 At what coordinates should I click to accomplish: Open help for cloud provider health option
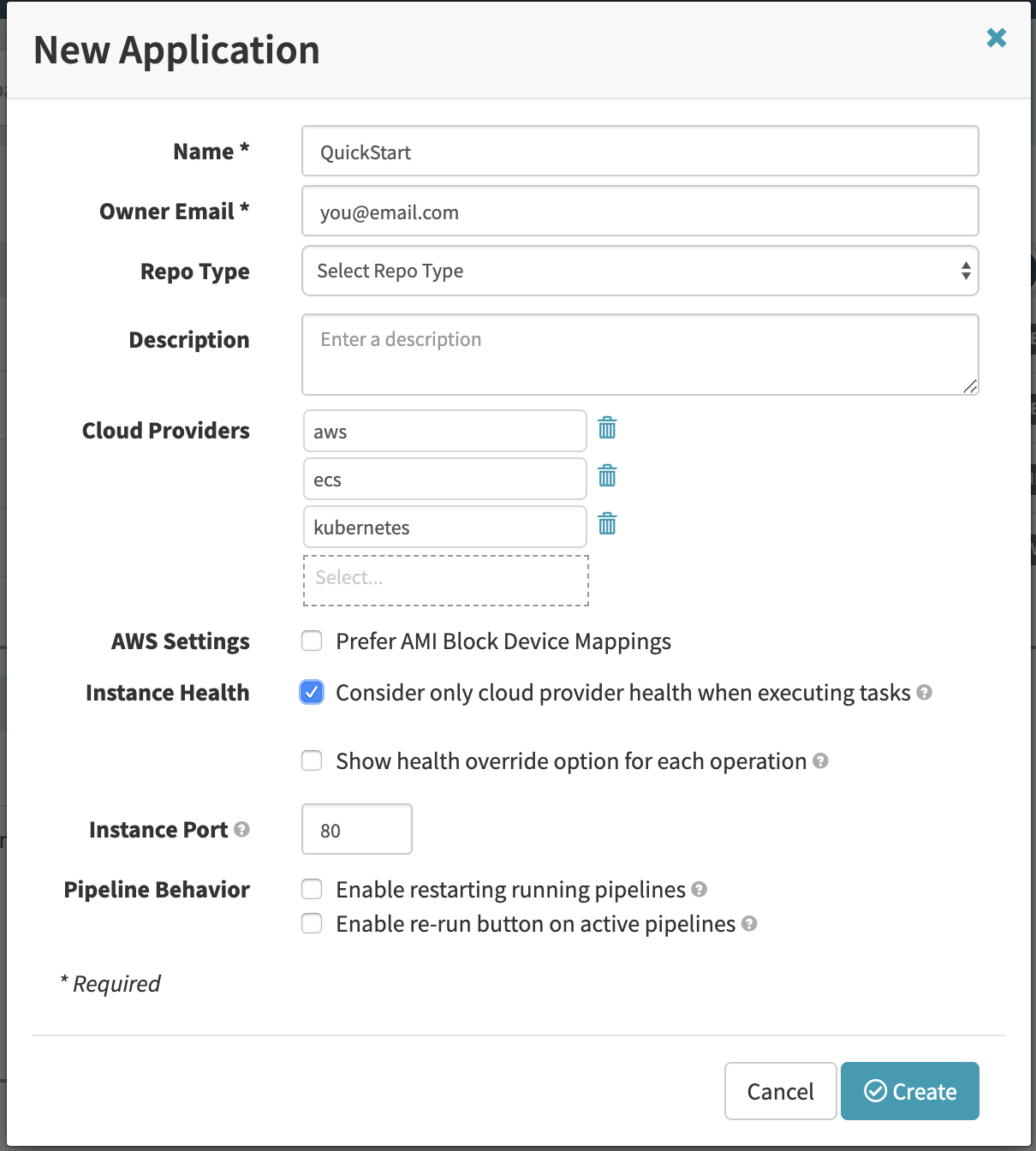click(924, 692)
